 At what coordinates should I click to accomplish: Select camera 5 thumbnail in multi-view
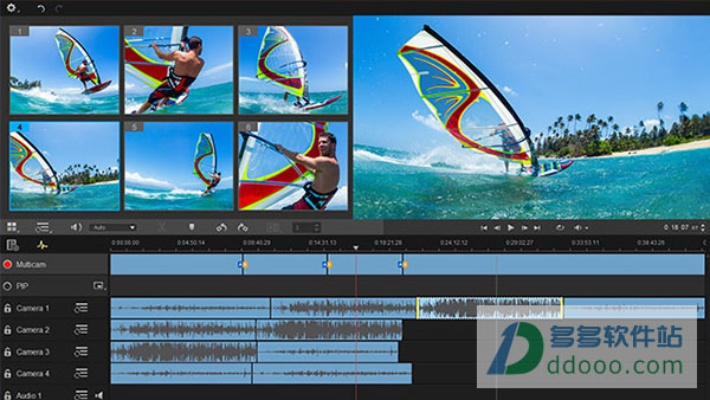pos(178,166)
